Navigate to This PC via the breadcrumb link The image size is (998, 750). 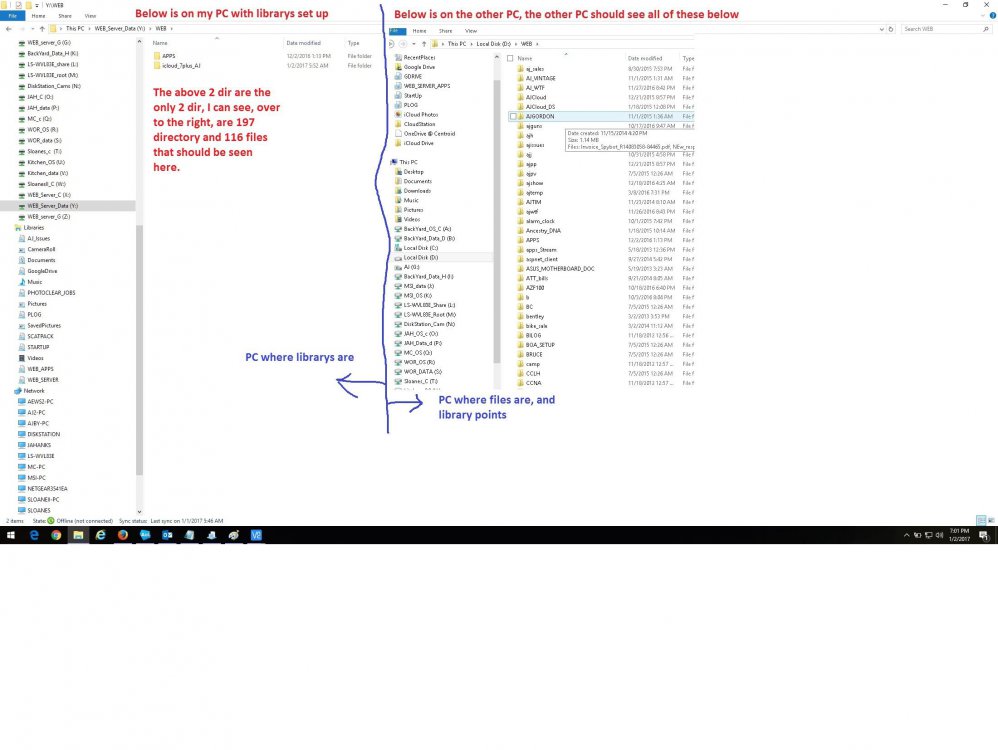pyautogui.click(x=456, y=44)
